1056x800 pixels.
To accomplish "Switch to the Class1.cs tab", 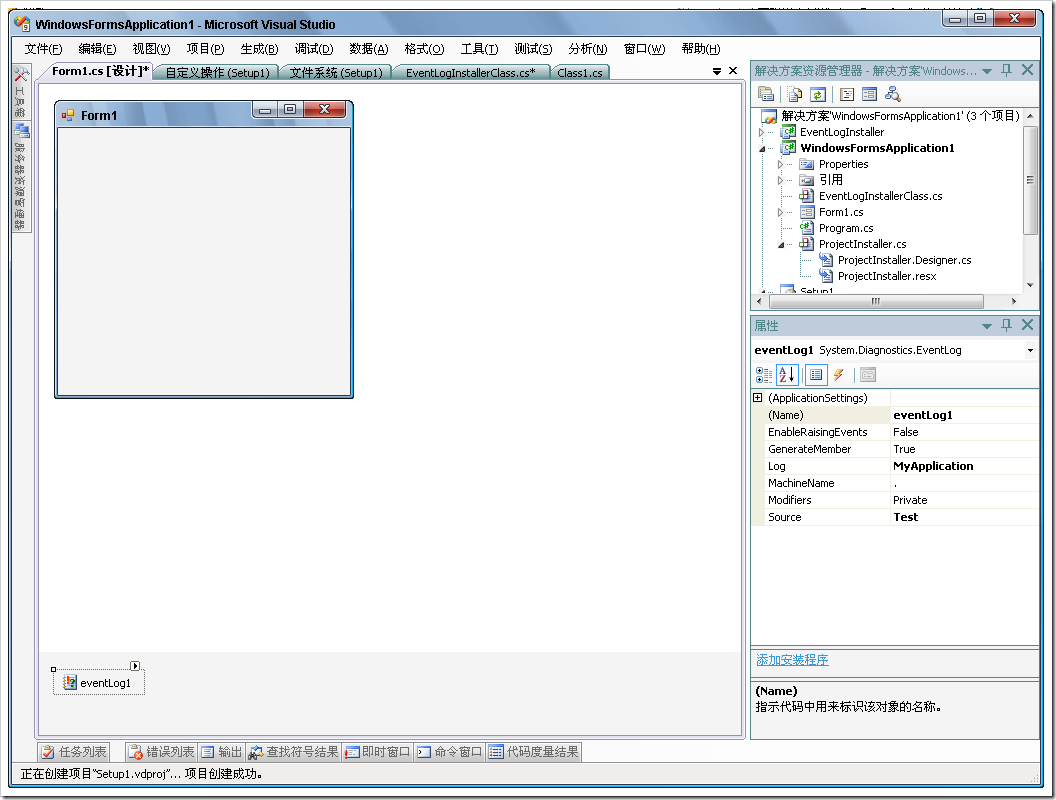I will click(x=580, y=73).
